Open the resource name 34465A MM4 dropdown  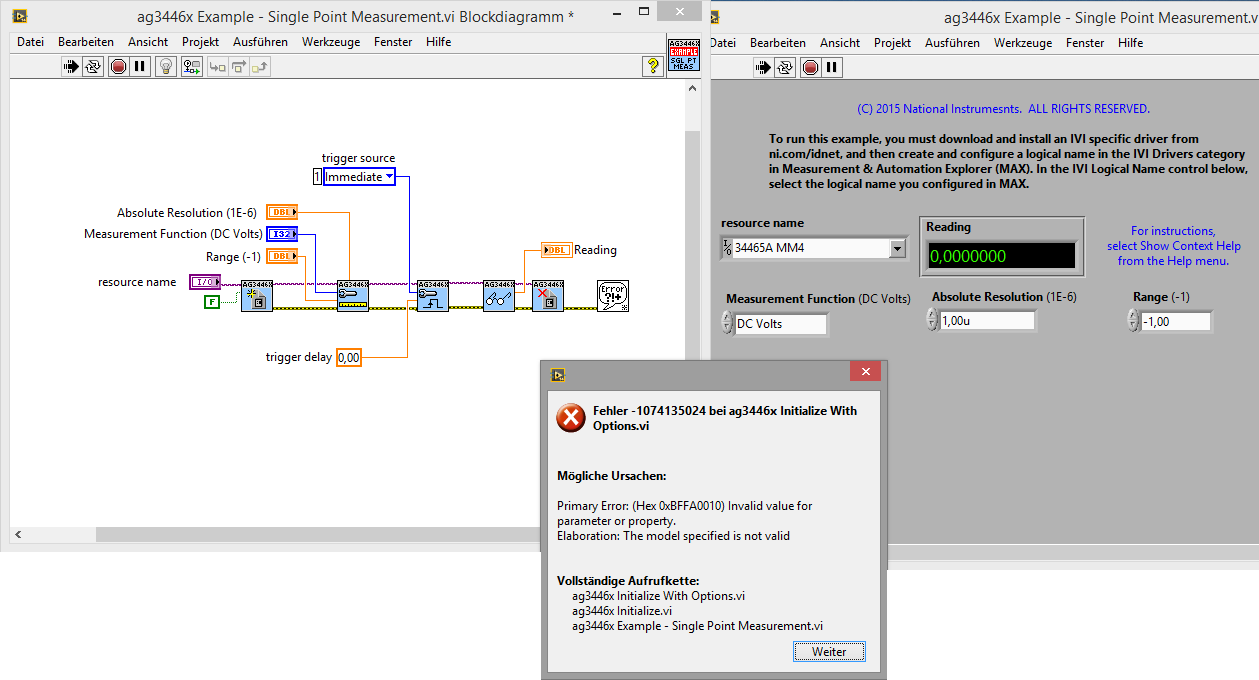click(897, 249)
